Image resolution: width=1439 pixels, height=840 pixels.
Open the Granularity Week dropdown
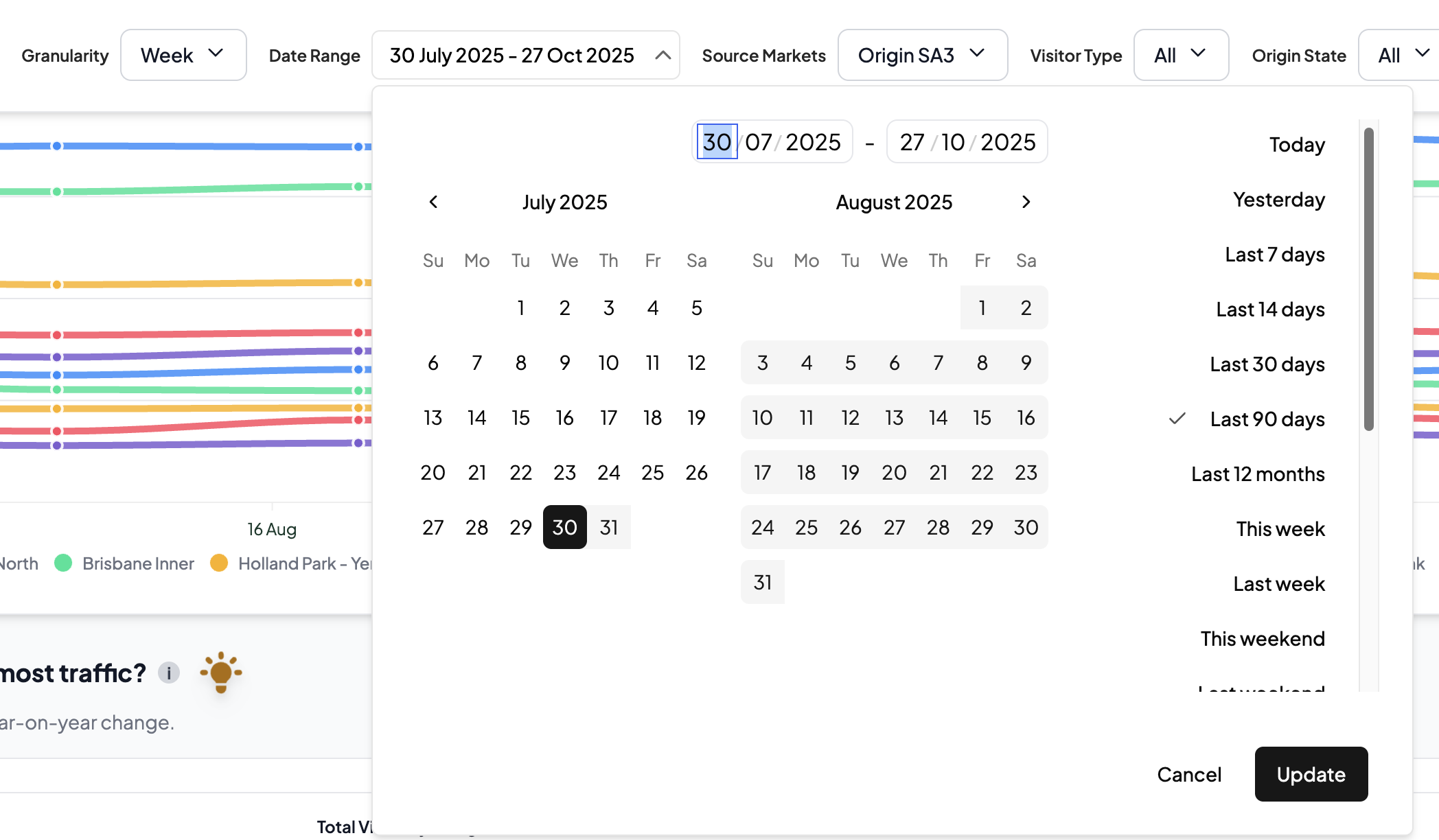pyautogui.click(x=183, y=55)
